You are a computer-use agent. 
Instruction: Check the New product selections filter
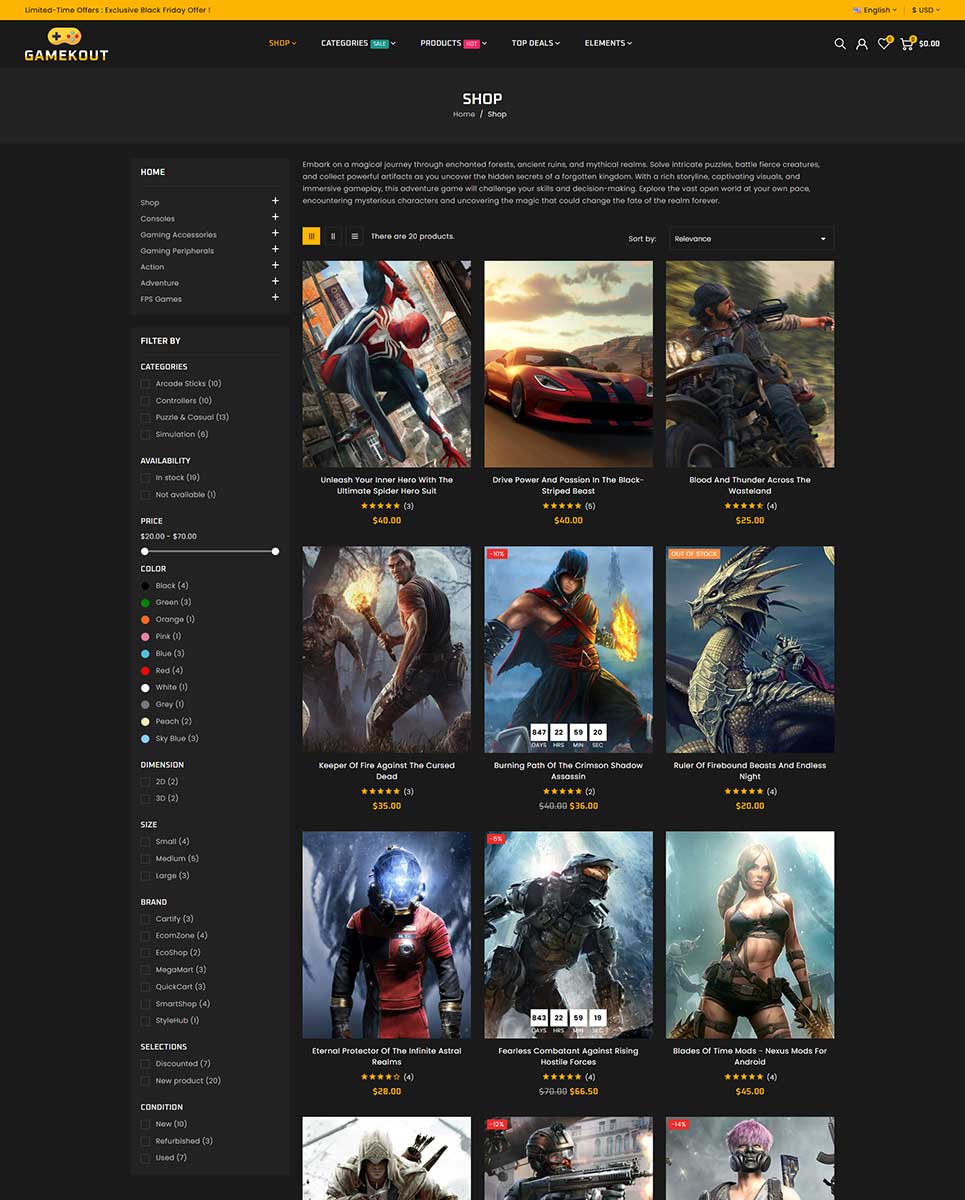click(x=145, y=1081)
